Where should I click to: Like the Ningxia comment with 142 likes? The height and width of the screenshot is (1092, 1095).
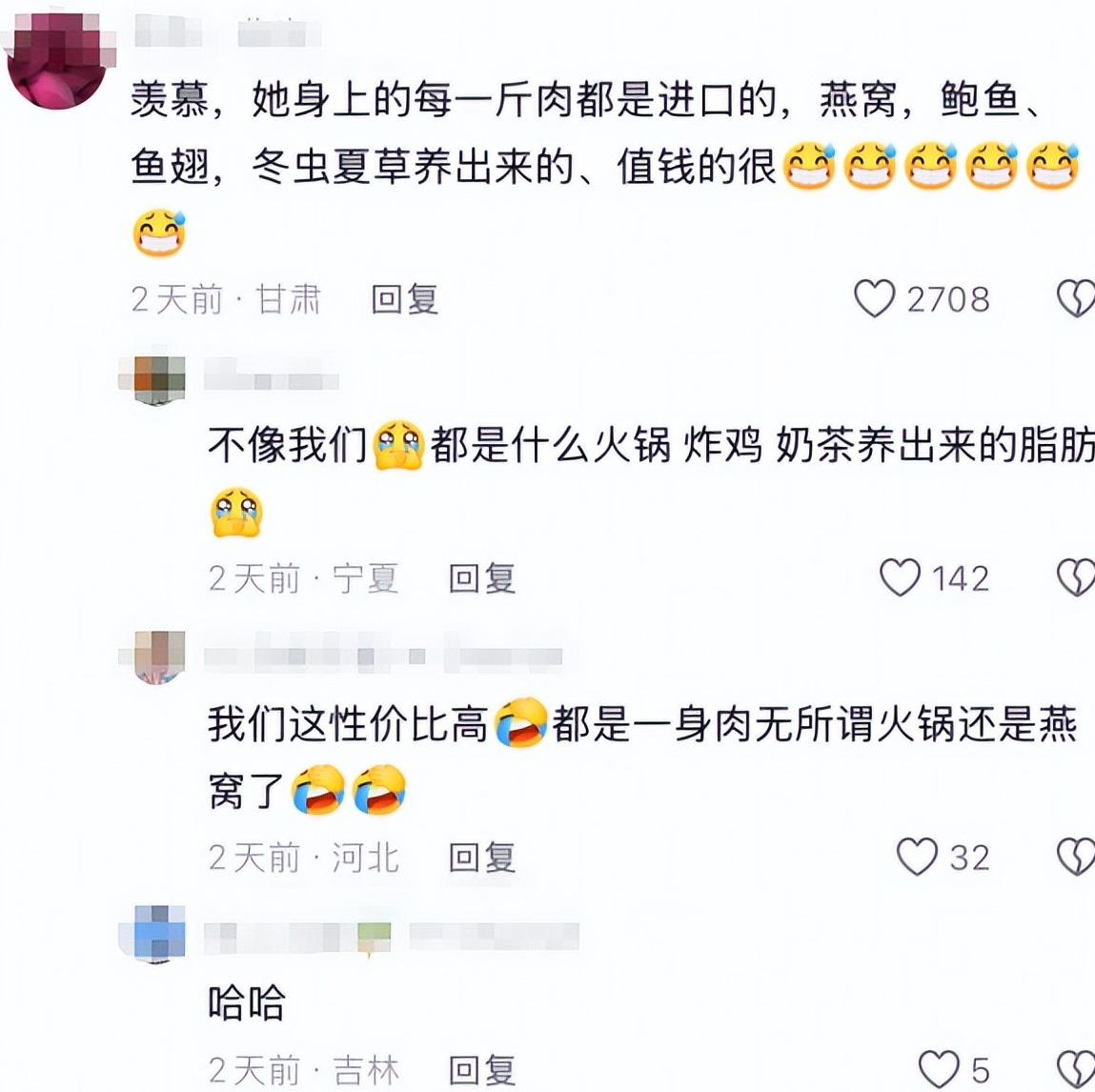pyautogui.click(x=900, y=577)
